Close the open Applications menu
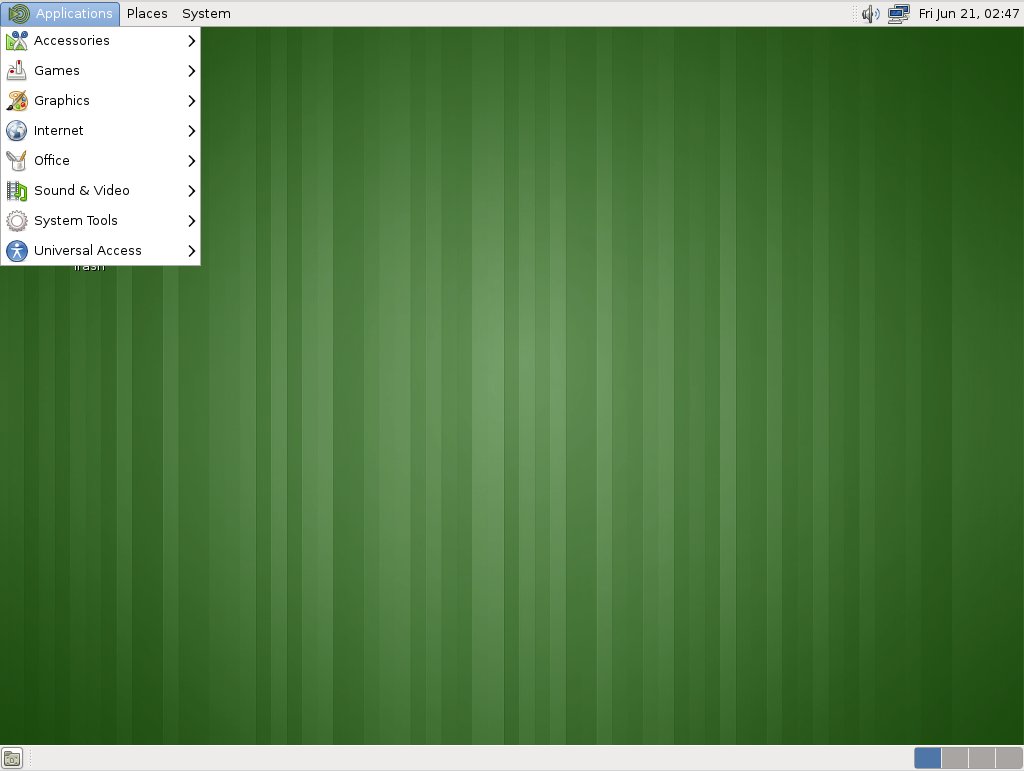This screenshot has width=1024, height=771. (x=61, y=14)
